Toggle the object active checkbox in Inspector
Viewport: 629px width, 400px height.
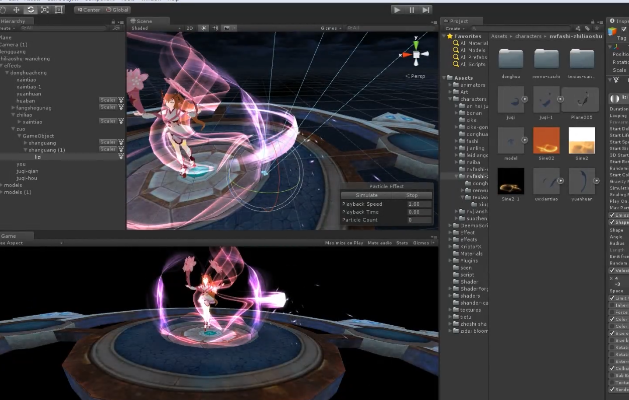623,30
